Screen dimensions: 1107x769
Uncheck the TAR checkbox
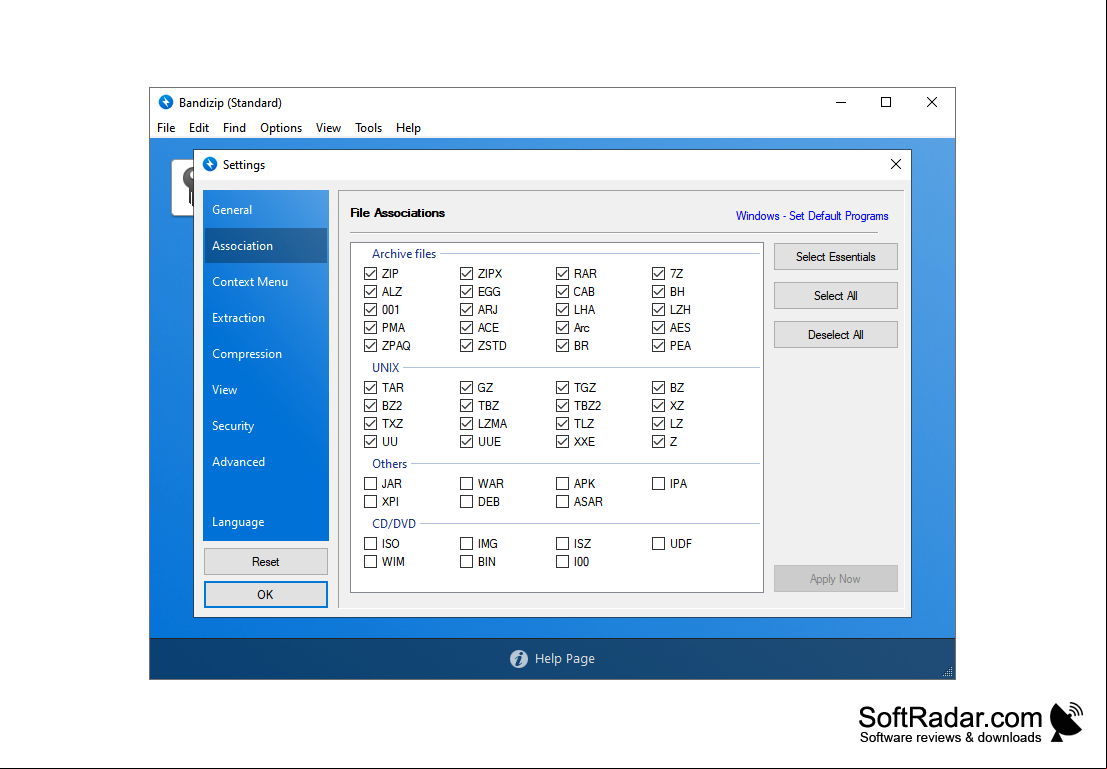tap(371, 388)
